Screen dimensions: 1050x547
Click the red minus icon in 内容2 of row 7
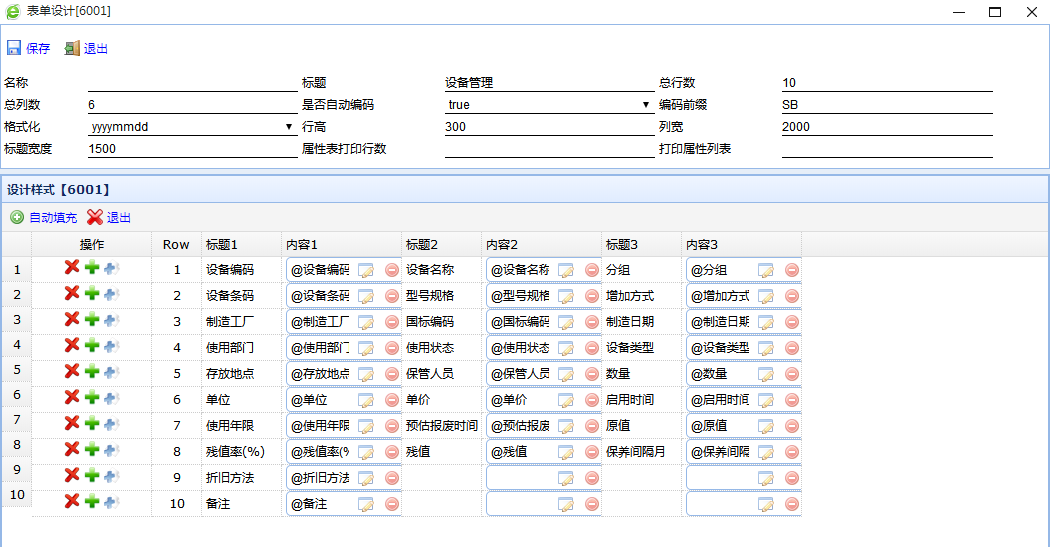(x=592, y=426)
